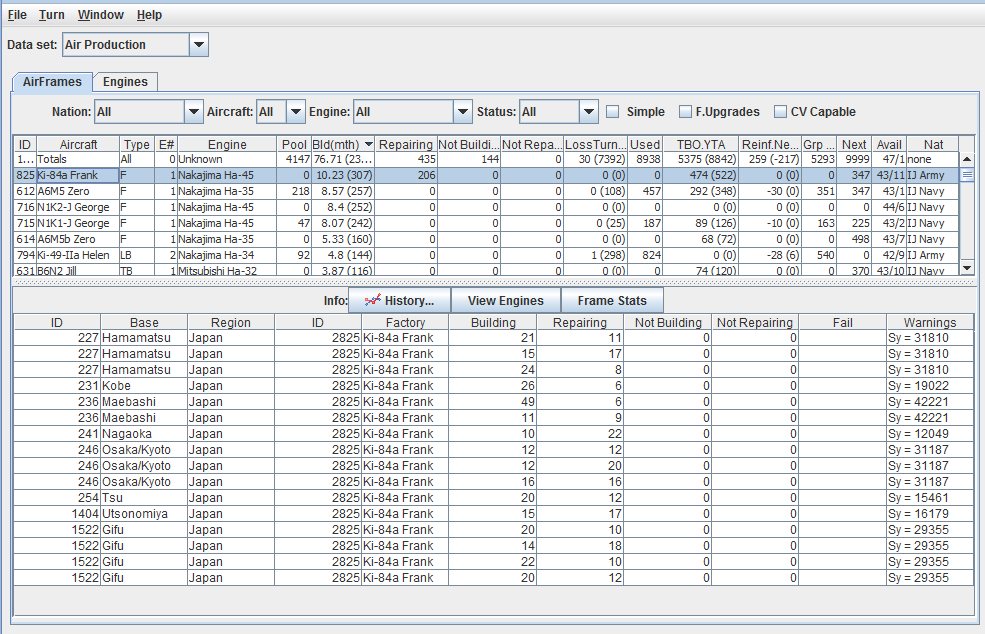Expand the Engine filter dropdown
Image resolution: width=985 pixels, height=634 pixels.
[463, 112]
